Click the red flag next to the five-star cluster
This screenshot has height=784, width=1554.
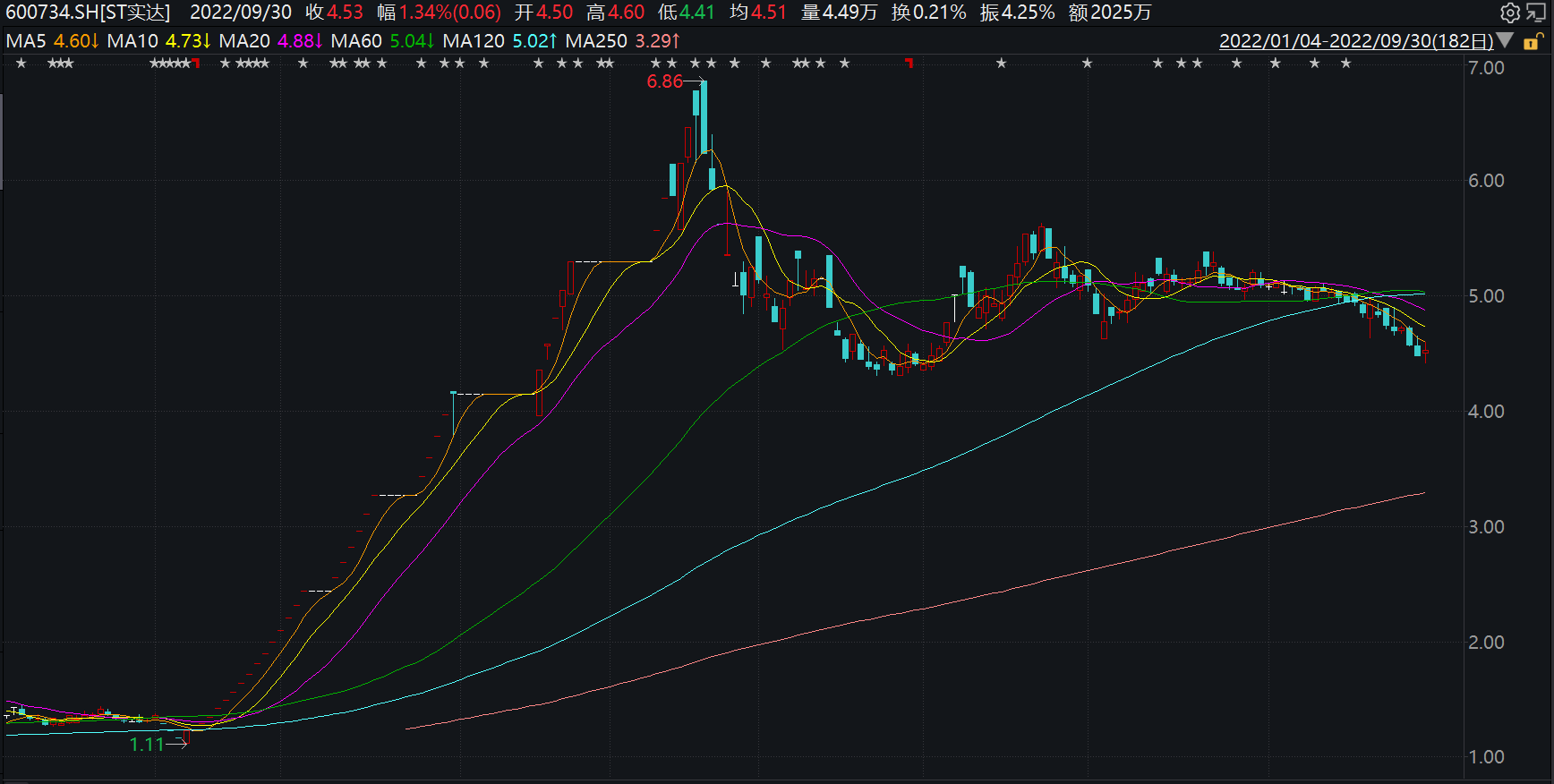[x=196, y=63]
